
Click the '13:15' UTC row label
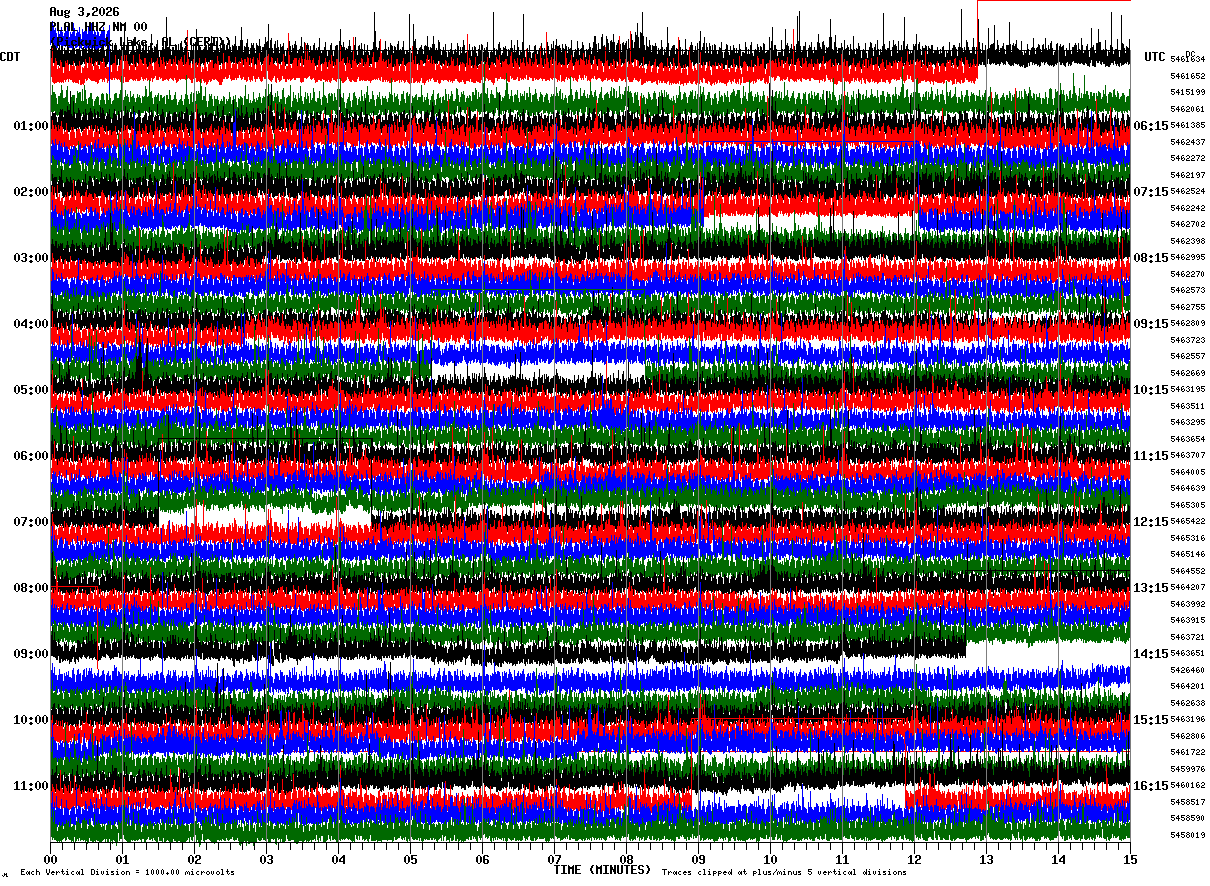pos(1151,588)
